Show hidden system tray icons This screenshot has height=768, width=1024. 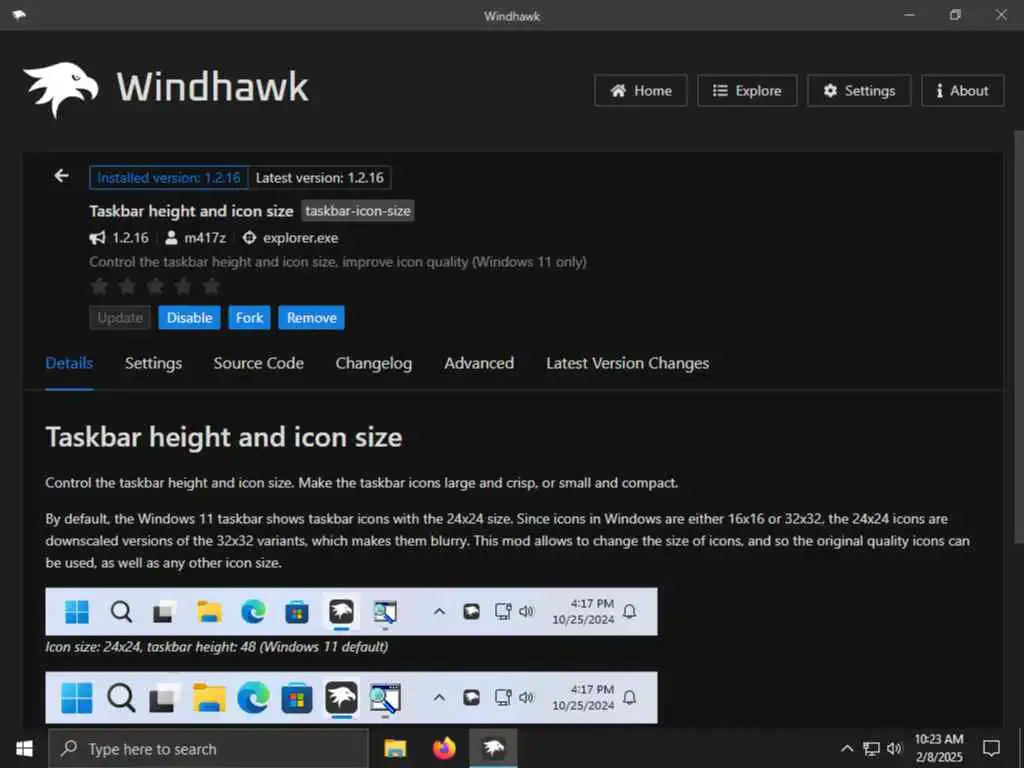pyautogui.click(x=847, y=749)
